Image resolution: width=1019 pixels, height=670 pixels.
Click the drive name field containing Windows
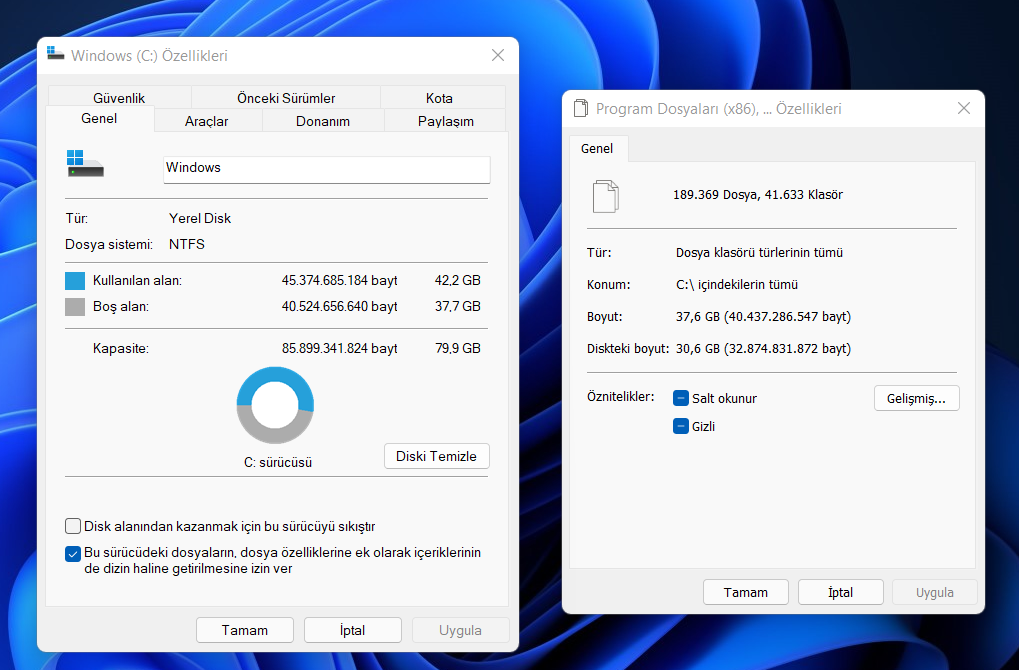pos(327,170)
